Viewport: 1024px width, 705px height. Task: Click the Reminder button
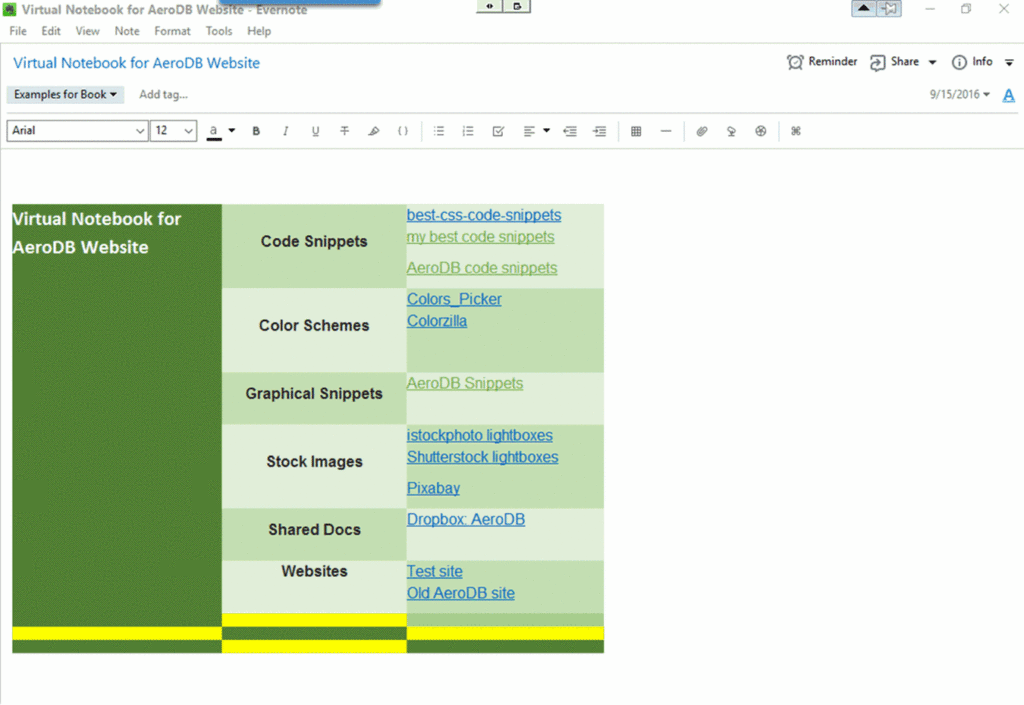[x=822, y=62]
